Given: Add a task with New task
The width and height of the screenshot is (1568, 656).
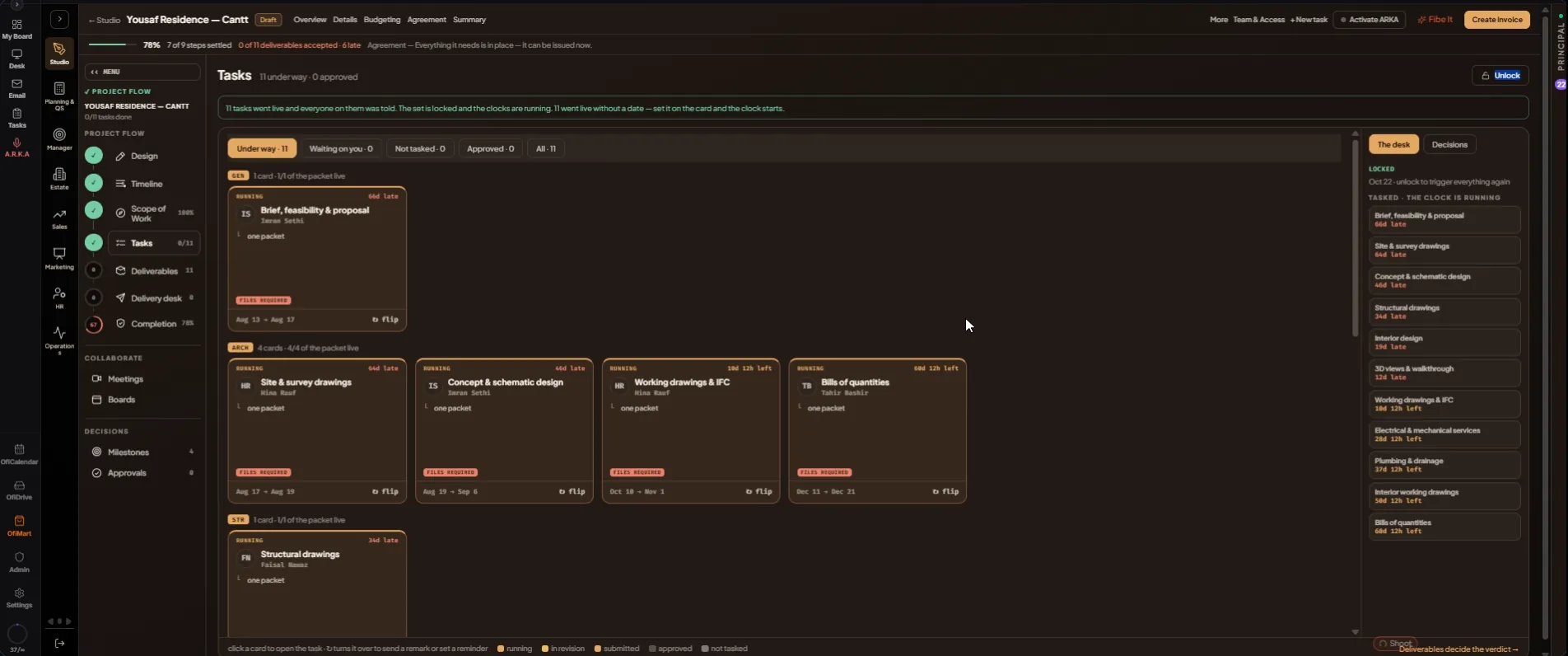Looking at the screenshot, I should [x=1309, y=20].
